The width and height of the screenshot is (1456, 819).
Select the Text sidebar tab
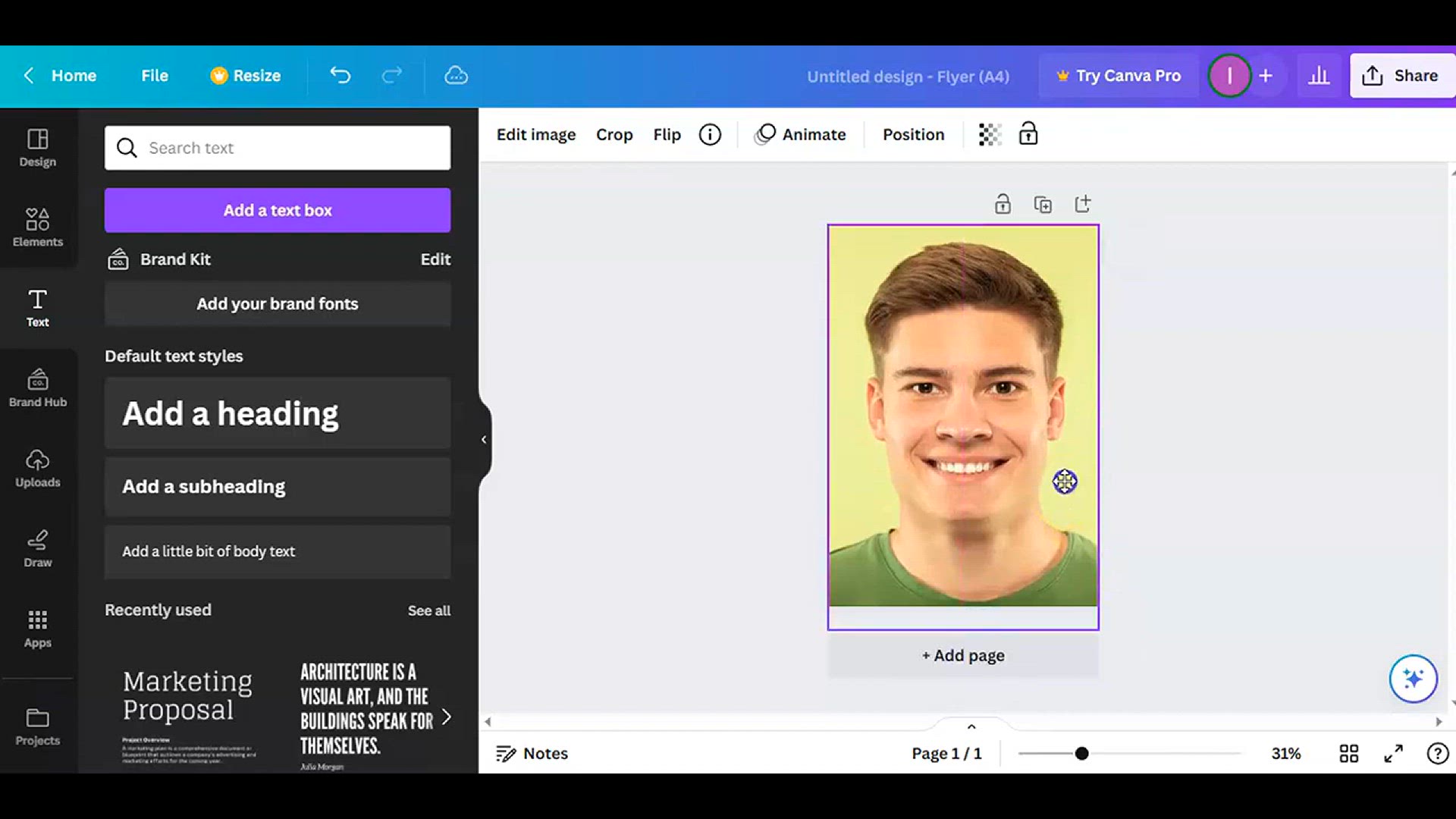pos(38,308)
